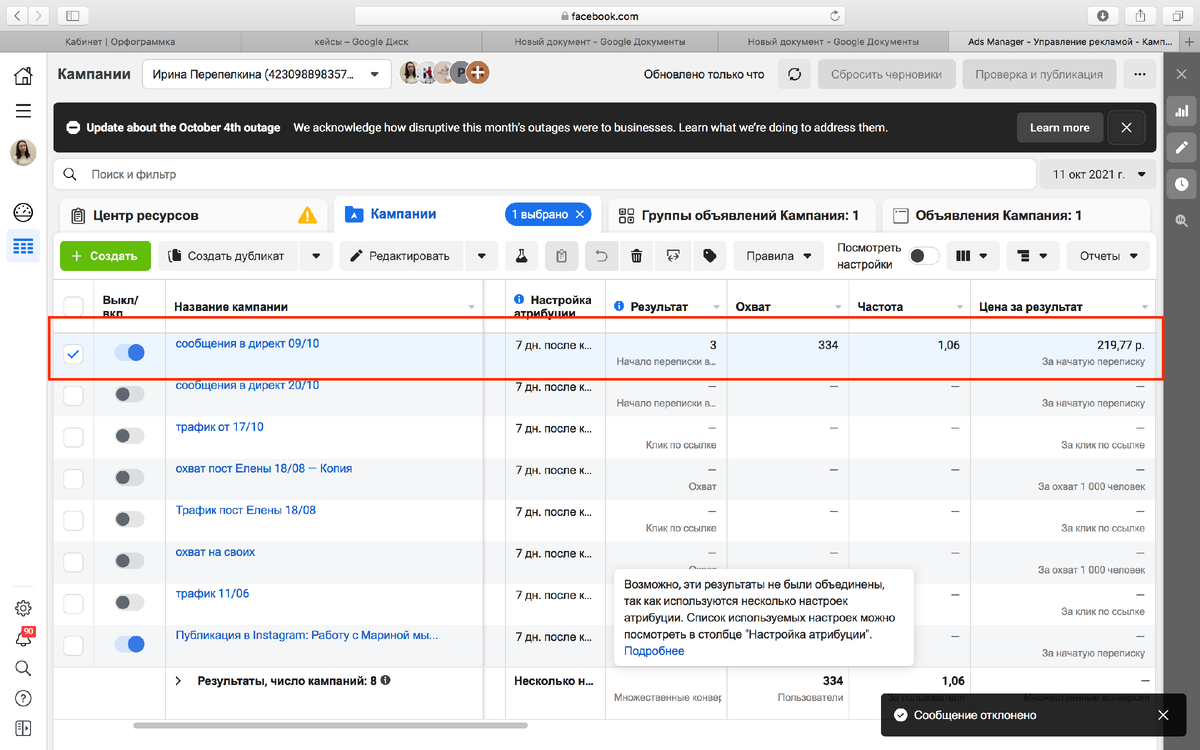Enable campaign трафик от 17/10

[130, 436]
